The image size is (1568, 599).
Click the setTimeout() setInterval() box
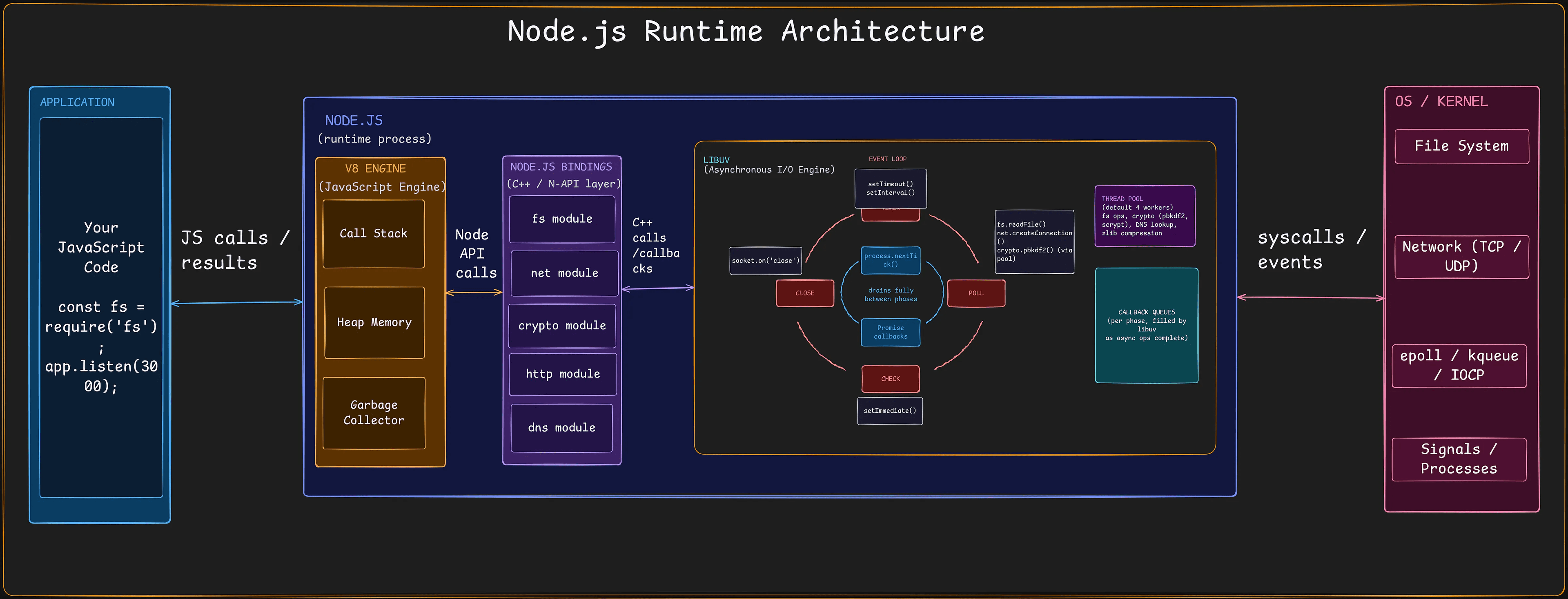pos(891,189)
